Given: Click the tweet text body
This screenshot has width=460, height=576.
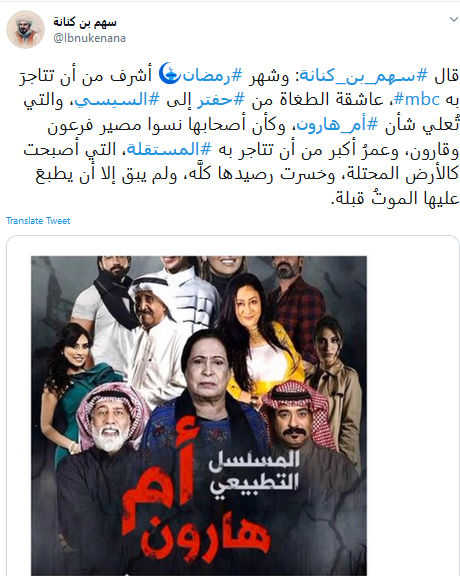Looking at the screenshot, I should 239,137.
